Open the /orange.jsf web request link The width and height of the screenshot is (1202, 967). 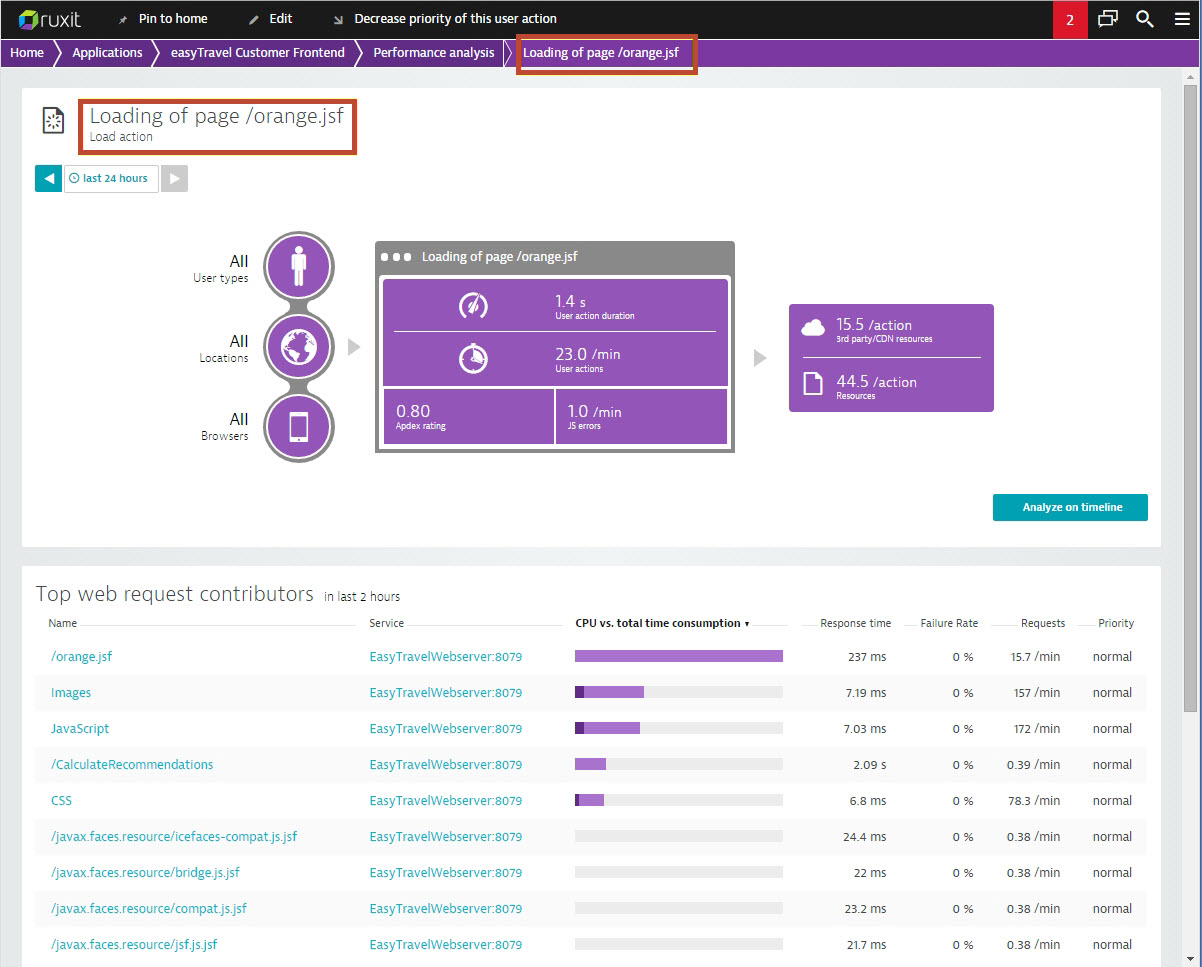click(81, 657)
